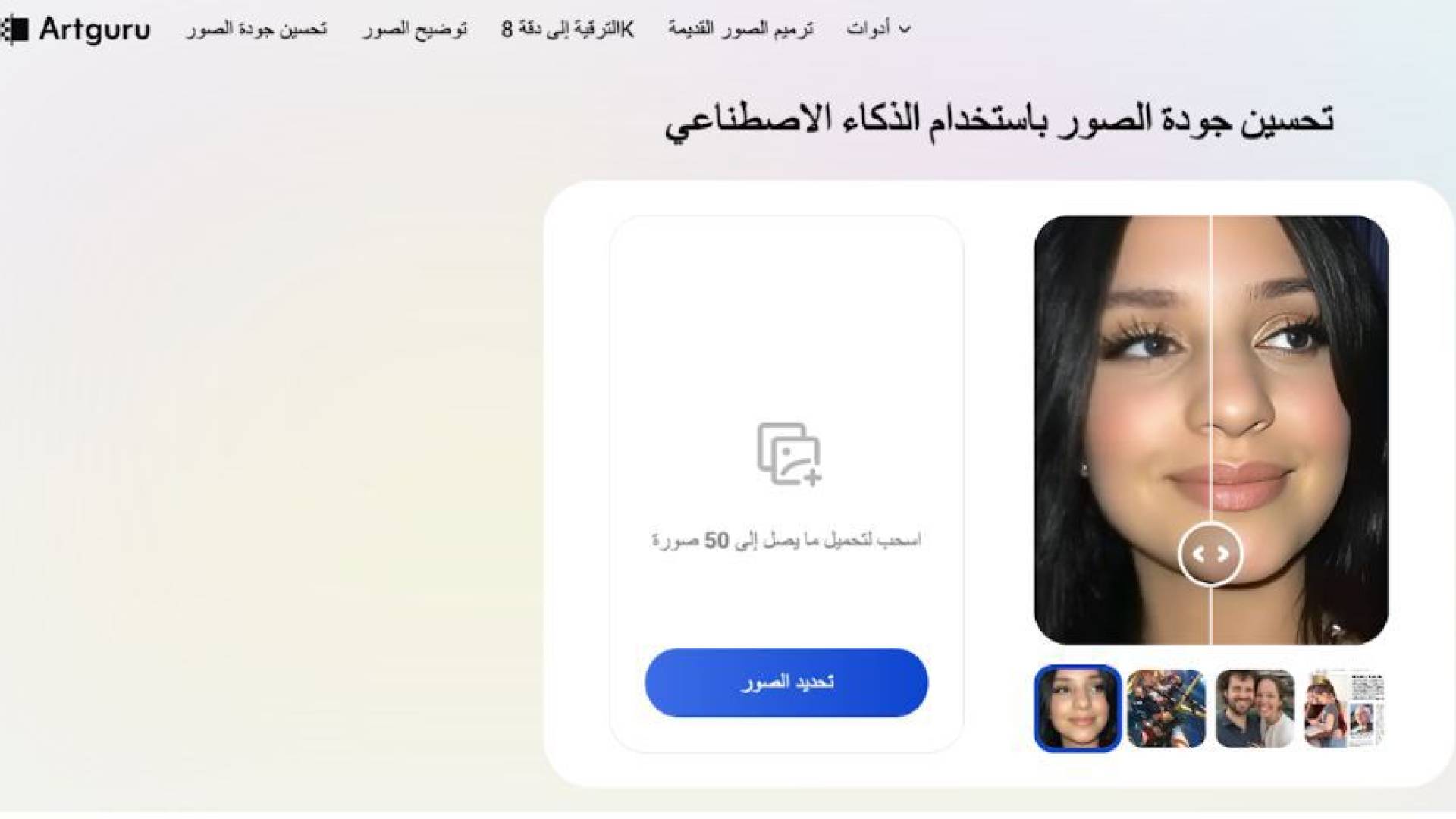Click the Artguru brand name text
The height and width of the screenshot is (819, 1456).
(x=95, y=30)
